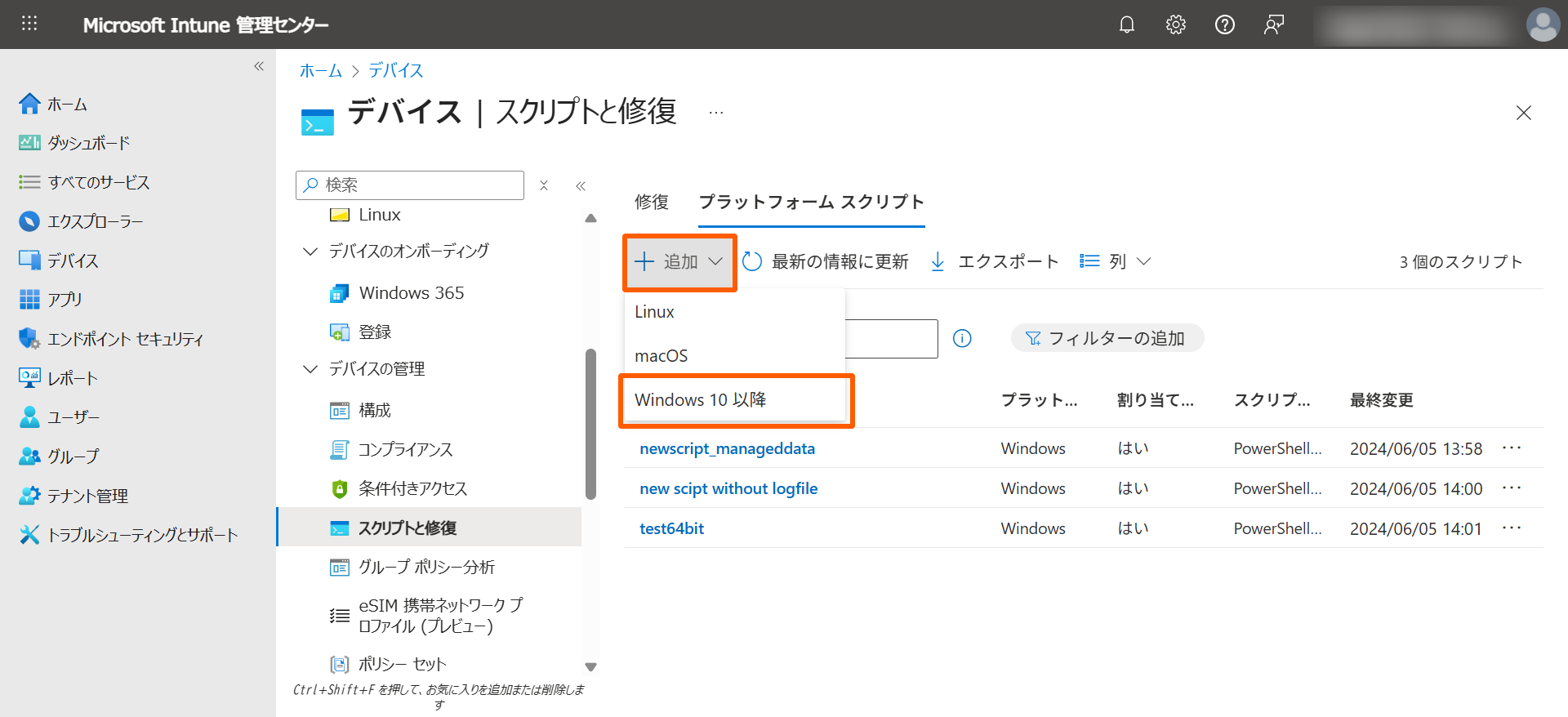Open the settings gear icon

coord(1175,24)
